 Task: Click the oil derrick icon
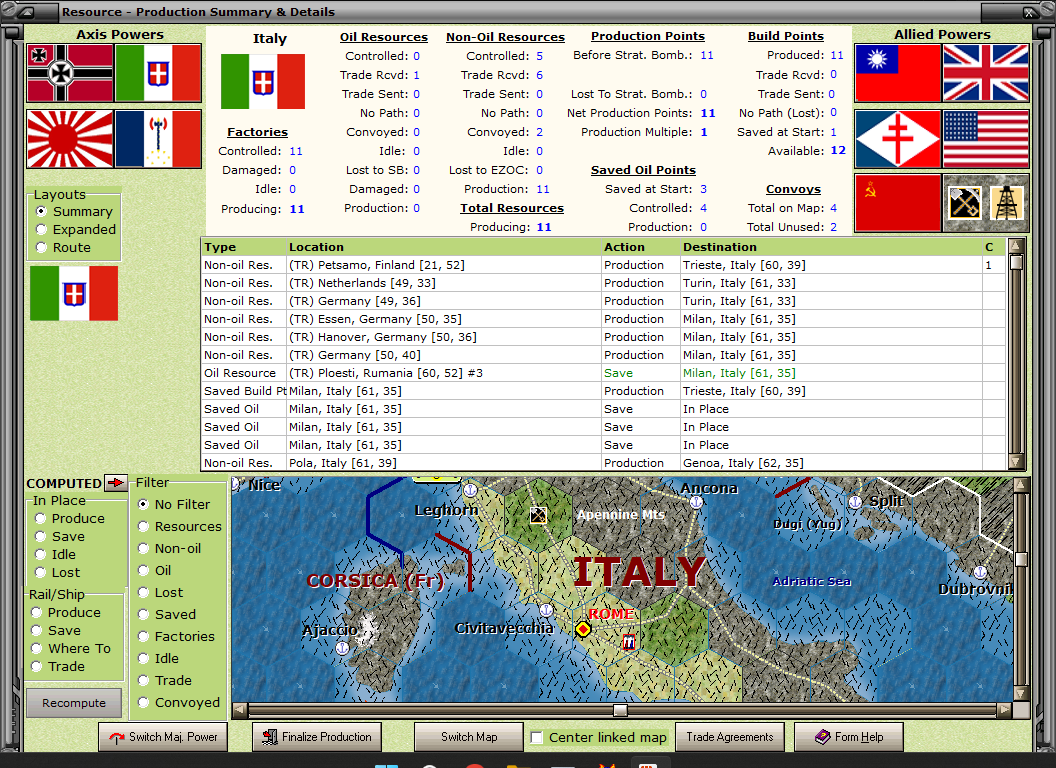(1007, 203)
